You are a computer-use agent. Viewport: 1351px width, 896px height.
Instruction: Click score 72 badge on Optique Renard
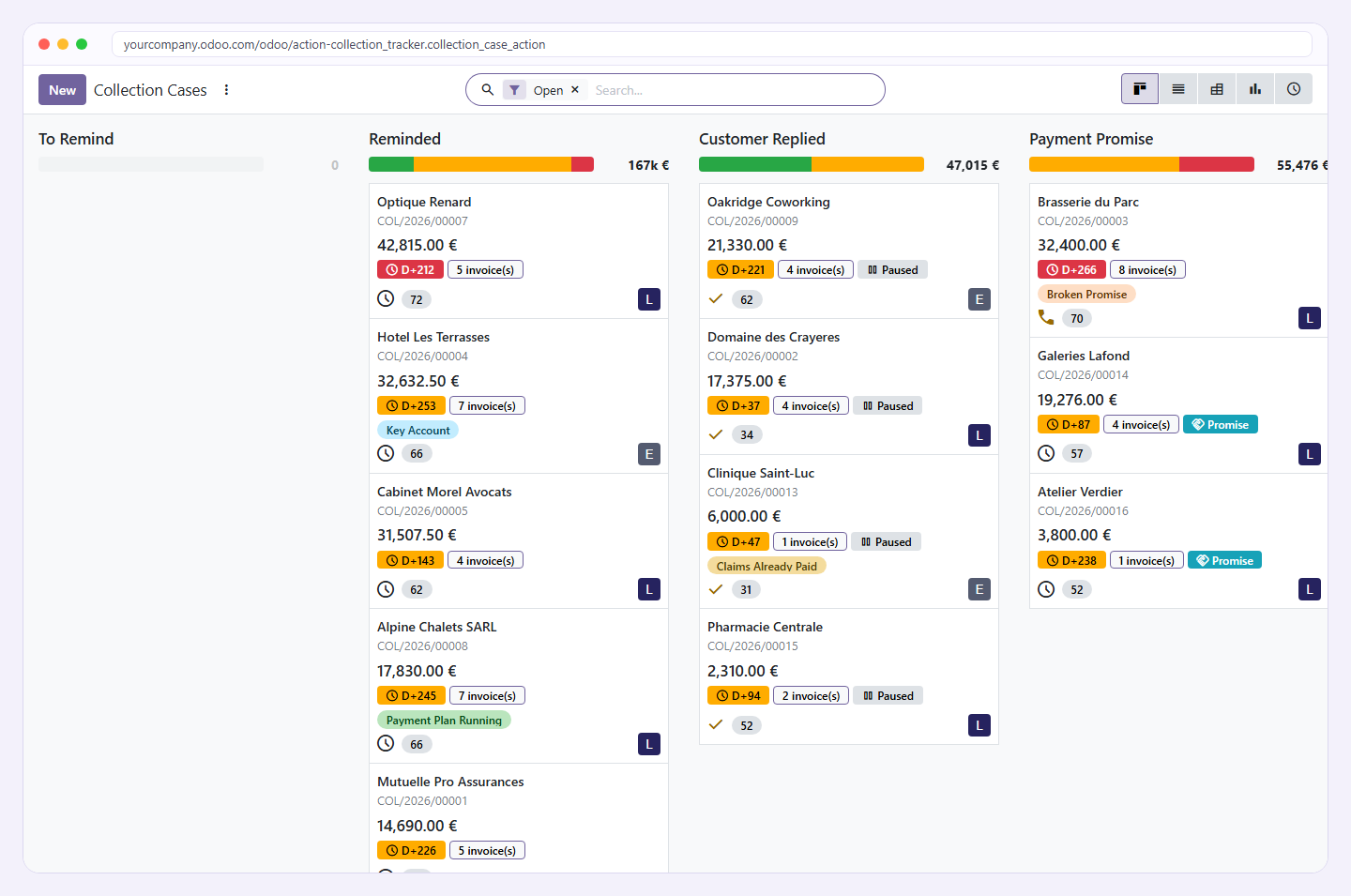pos(417,299)
